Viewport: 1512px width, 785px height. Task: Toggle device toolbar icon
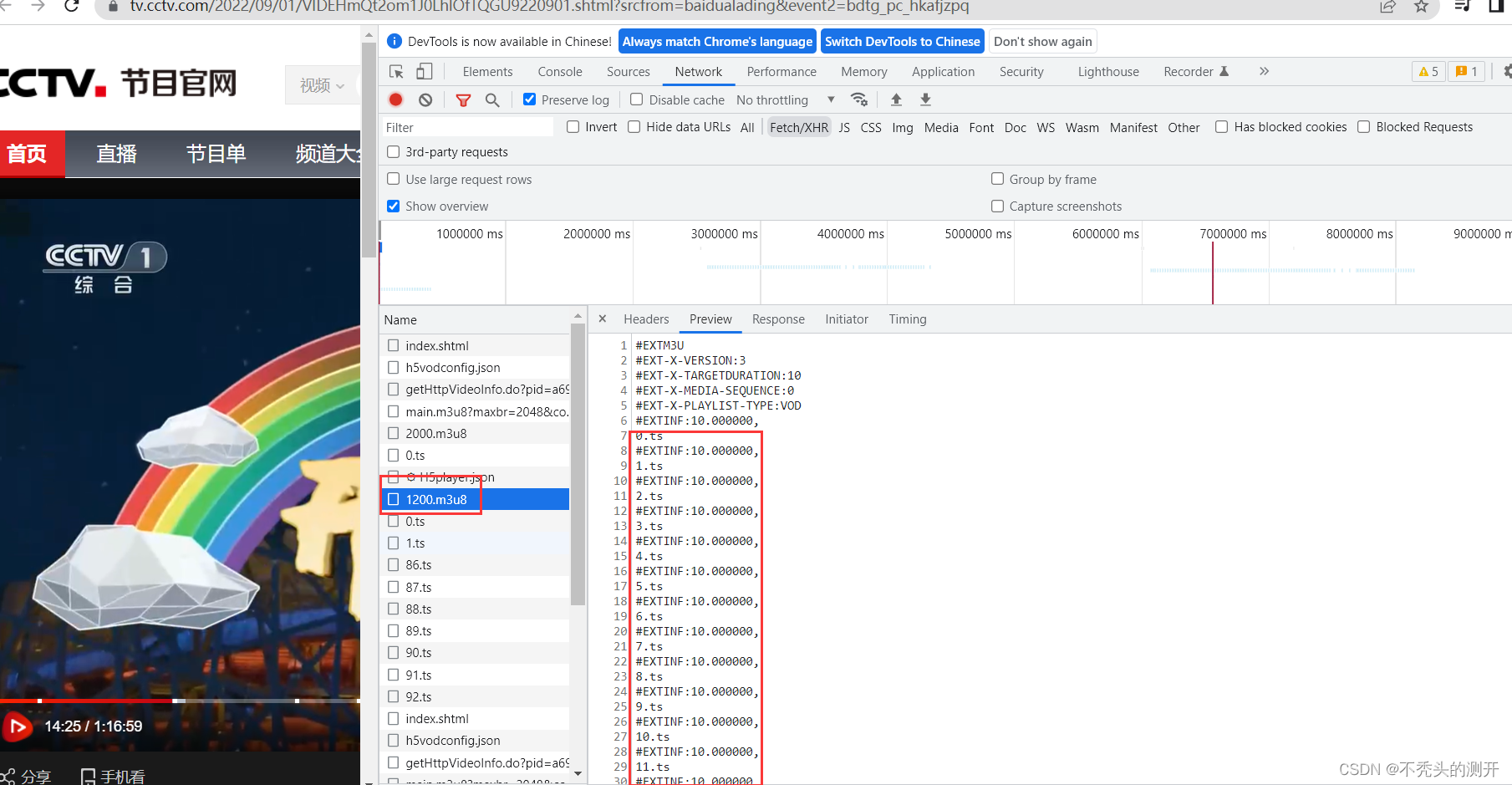(x=424, y=71)
